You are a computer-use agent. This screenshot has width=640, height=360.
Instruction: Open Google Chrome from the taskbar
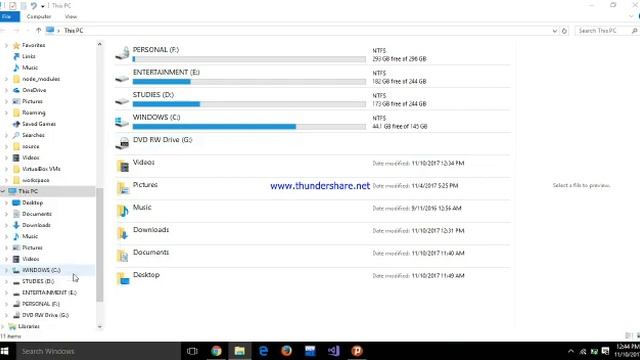tap(216, 351)
